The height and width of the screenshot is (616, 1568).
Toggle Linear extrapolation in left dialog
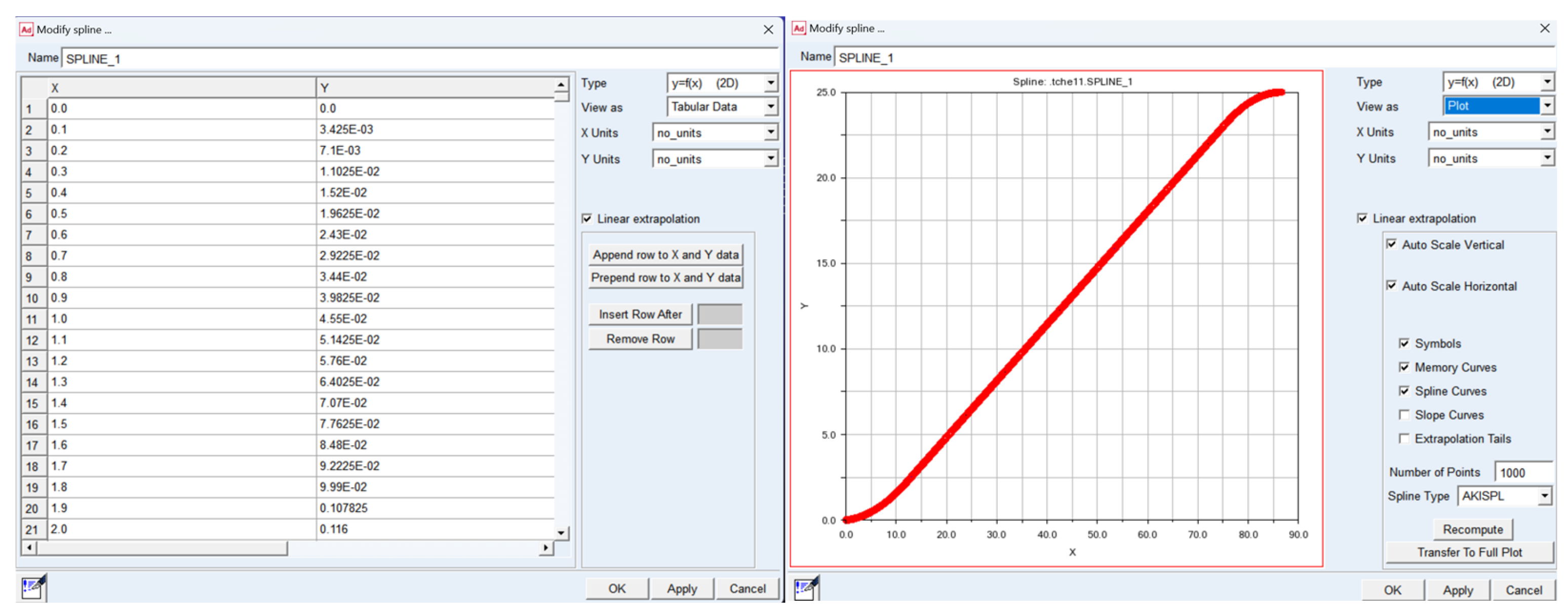tap(587, 218)
